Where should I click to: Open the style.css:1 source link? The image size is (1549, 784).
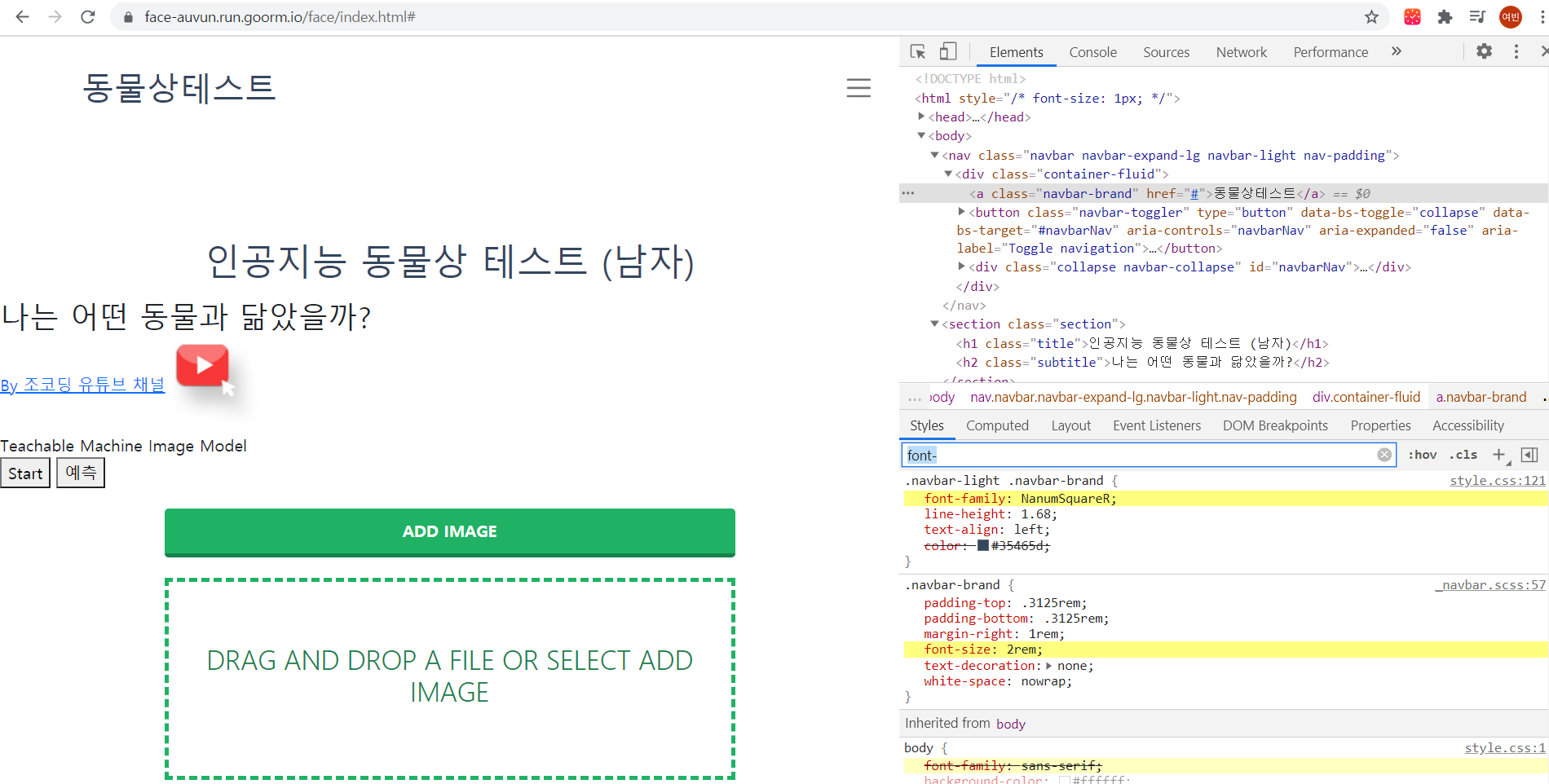tap(1505, 748)
